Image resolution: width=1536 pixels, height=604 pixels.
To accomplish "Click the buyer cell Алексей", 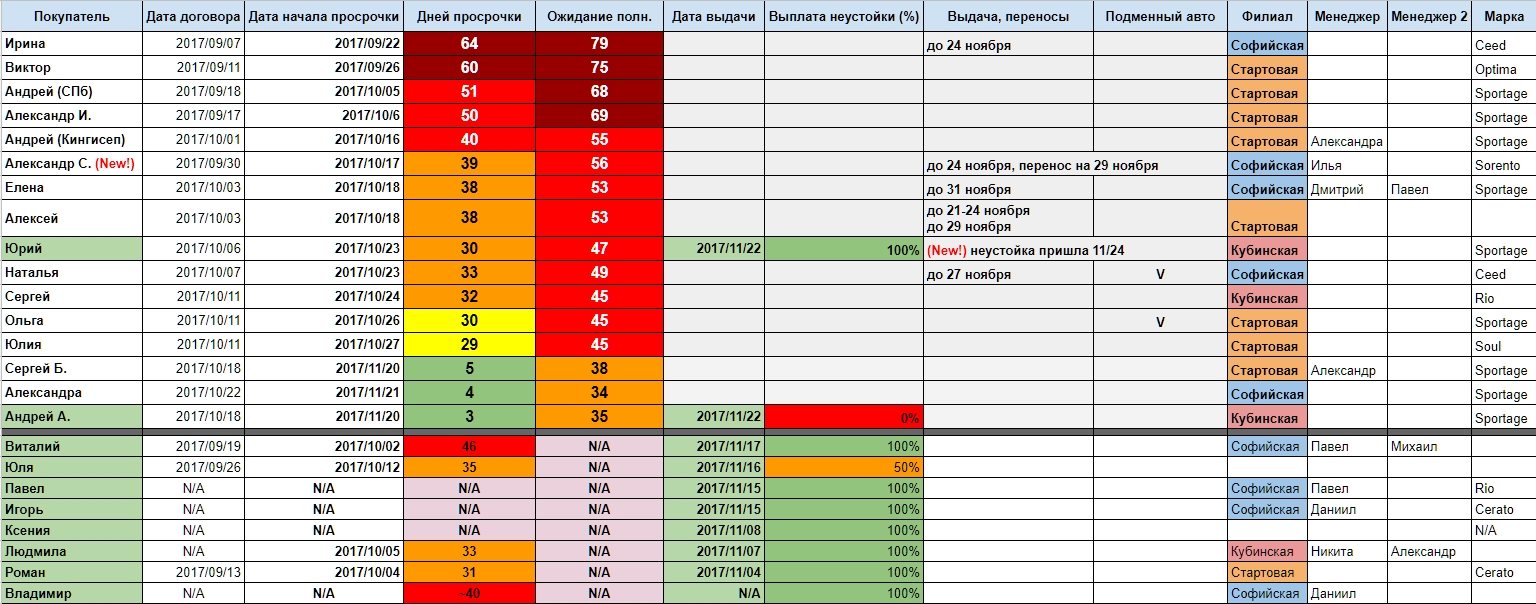I will pos(70,218).
